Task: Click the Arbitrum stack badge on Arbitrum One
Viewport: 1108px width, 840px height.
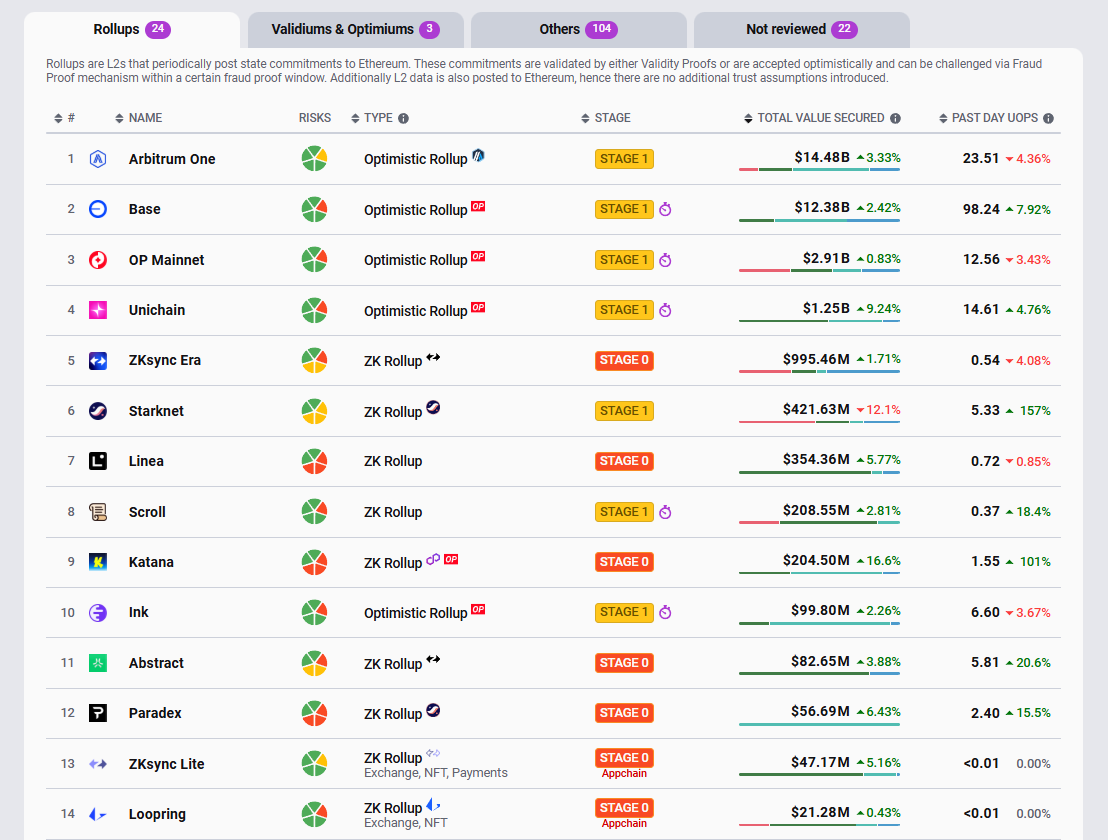Action: click(478, 155)
